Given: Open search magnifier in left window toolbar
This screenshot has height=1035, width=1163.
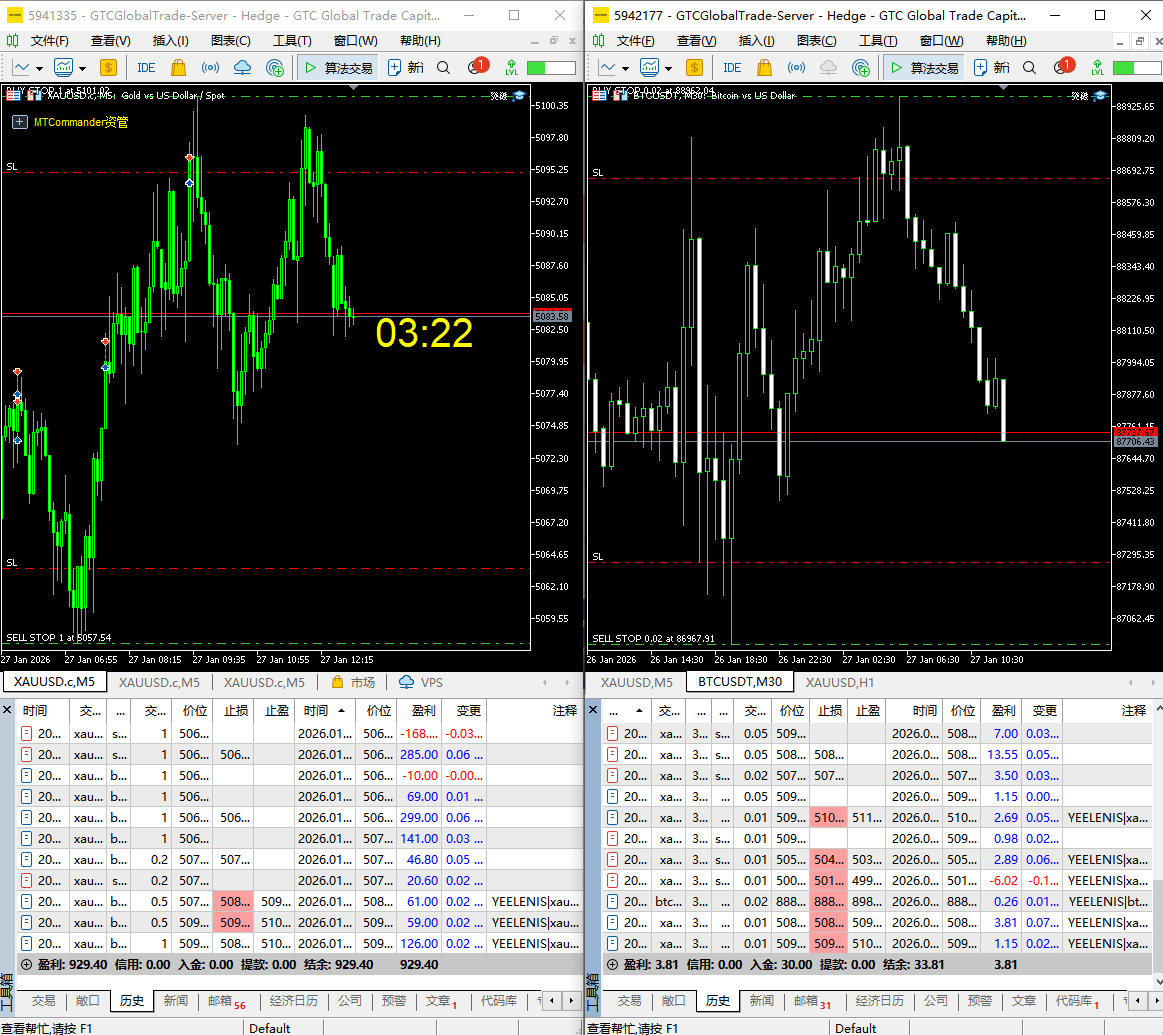Looking at the screenshot, I should (444, 68).
